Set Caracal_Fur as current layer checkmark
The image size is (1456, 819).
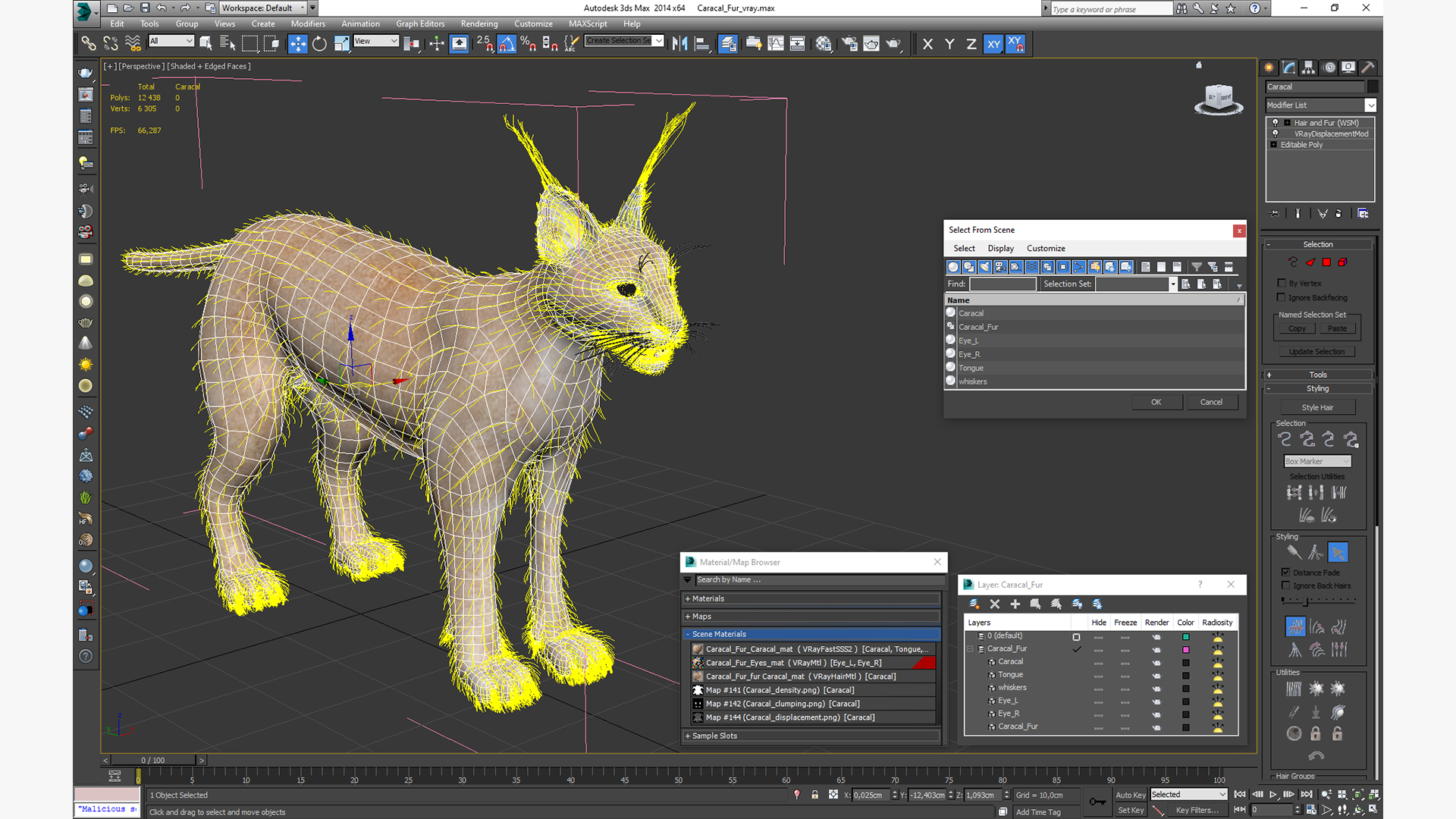point(1077,649)
